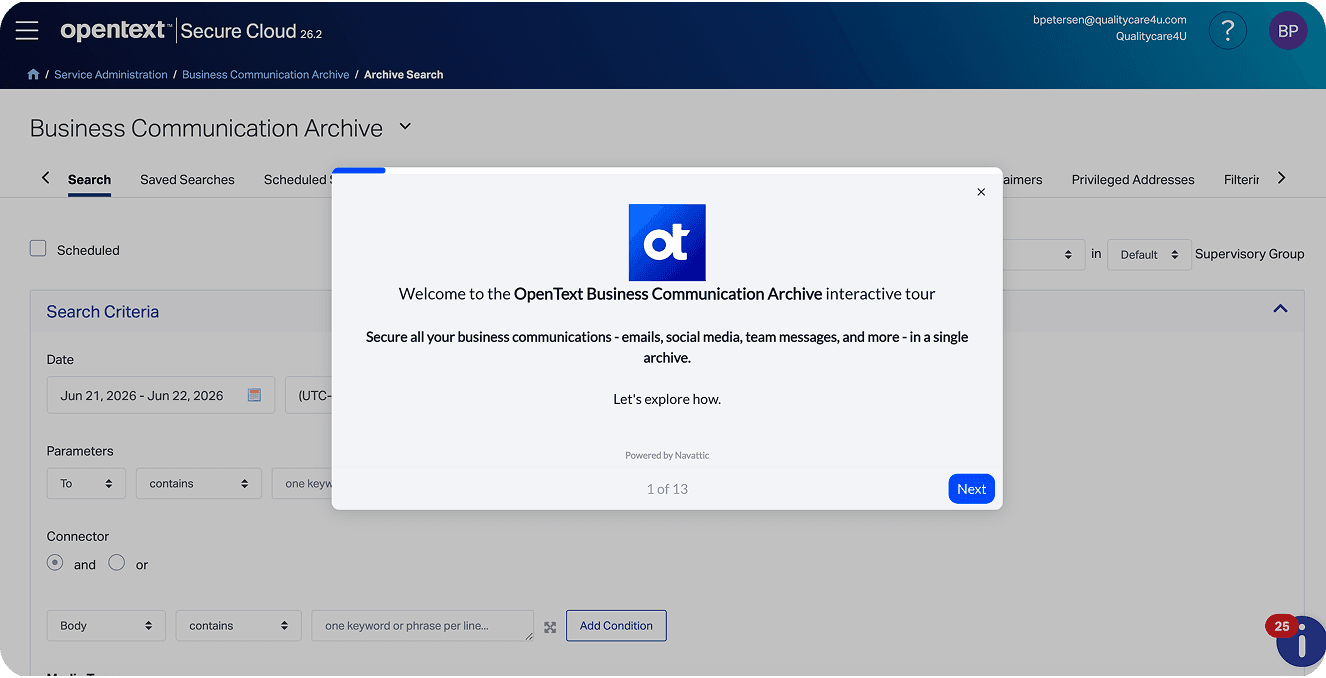
Task: Click the Body keyword or phrase textbox
Action: [422, 626]
